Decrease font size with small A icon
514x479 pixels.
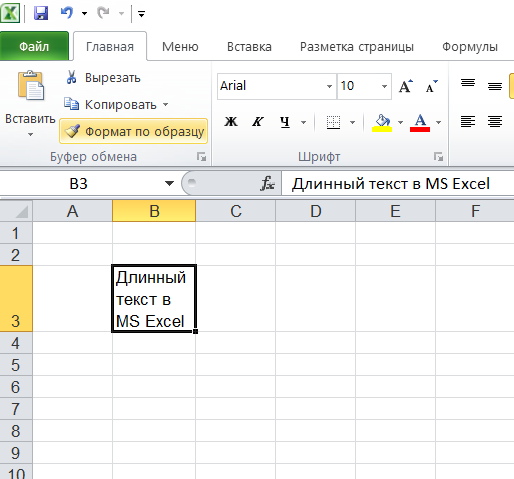[432, 86]
